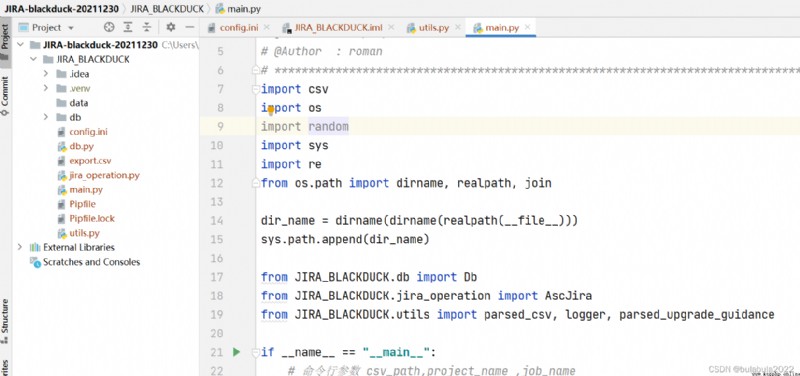This screenshot has height=376, width=800.
Task: Expand the .idea folder
Action: coord(46,74)
